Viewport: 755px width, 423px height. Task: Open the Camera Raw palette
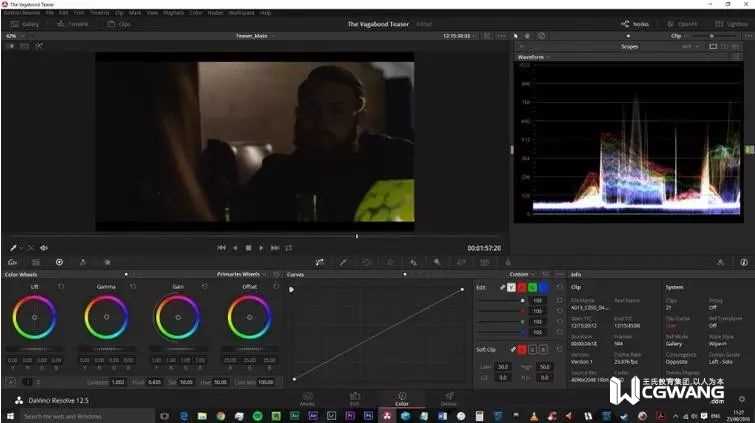click(13, 262)
